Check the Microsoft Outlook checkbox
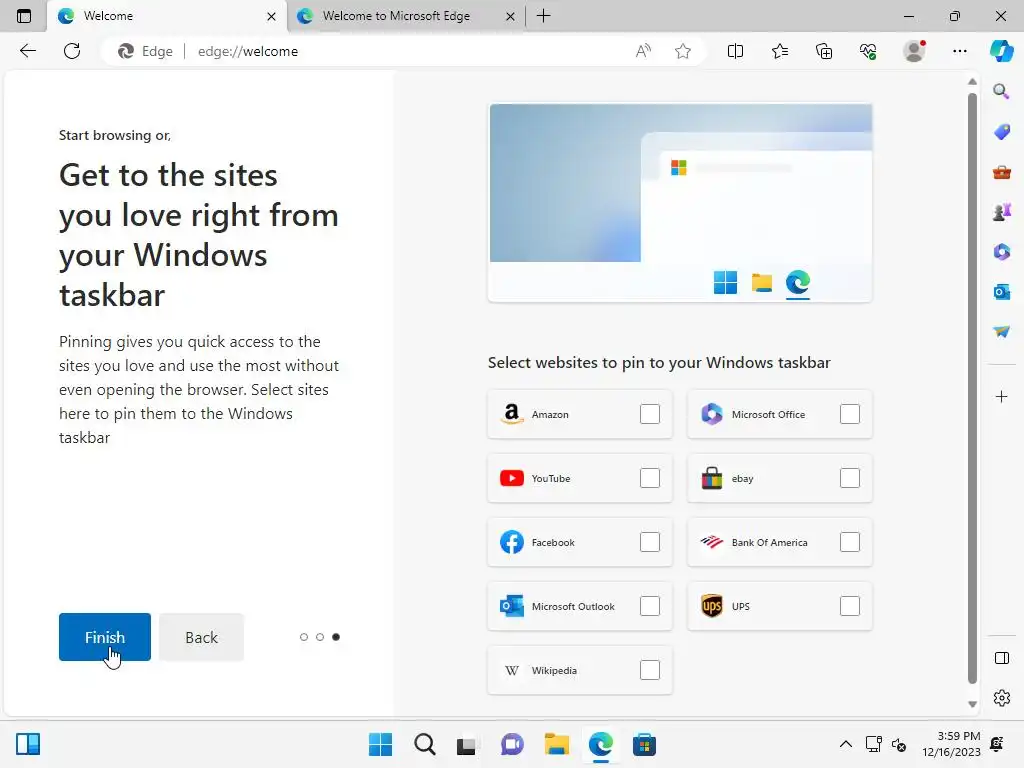The height and width of the screenshot is (768, 1024). pos(650,606)
